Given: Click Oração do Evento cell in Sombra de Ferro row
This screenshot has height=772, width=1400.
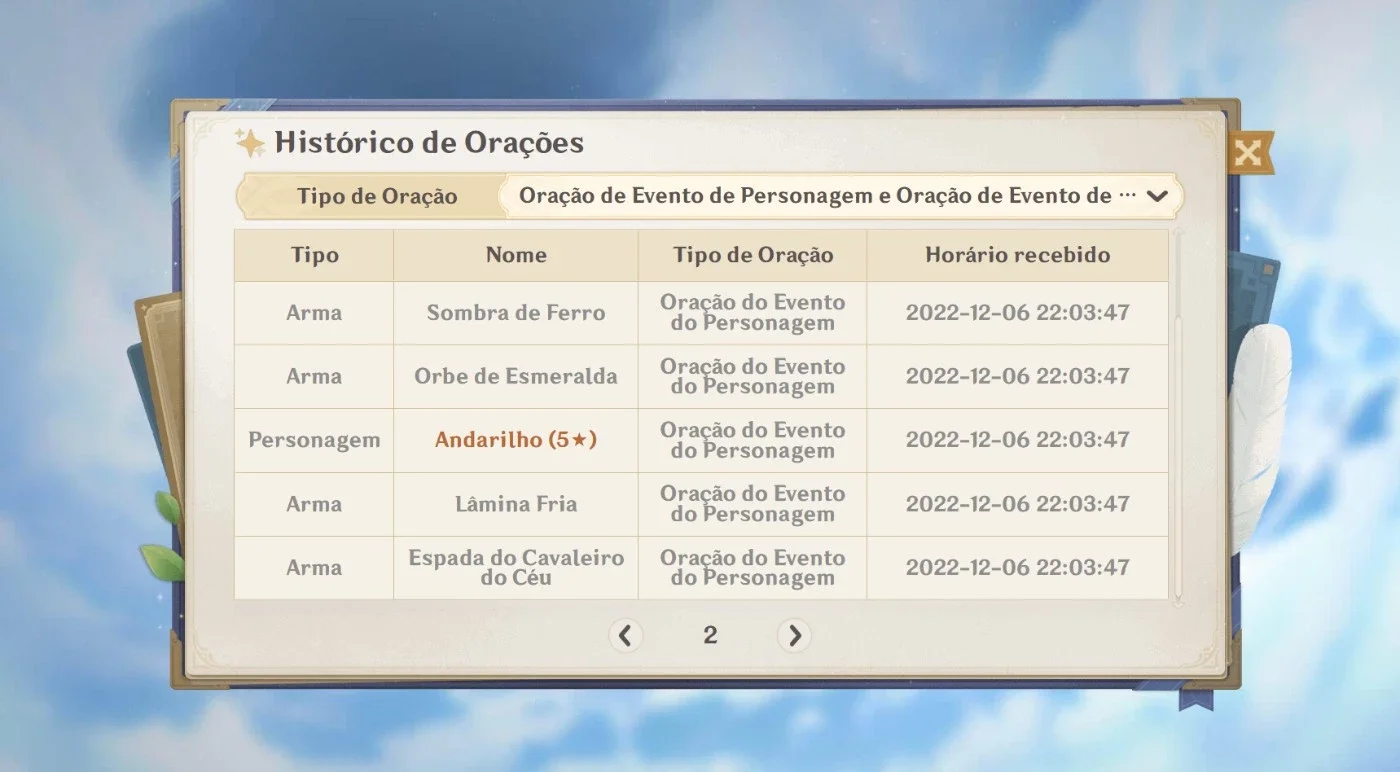Looking at the screenshot, I should pos(753,313).
